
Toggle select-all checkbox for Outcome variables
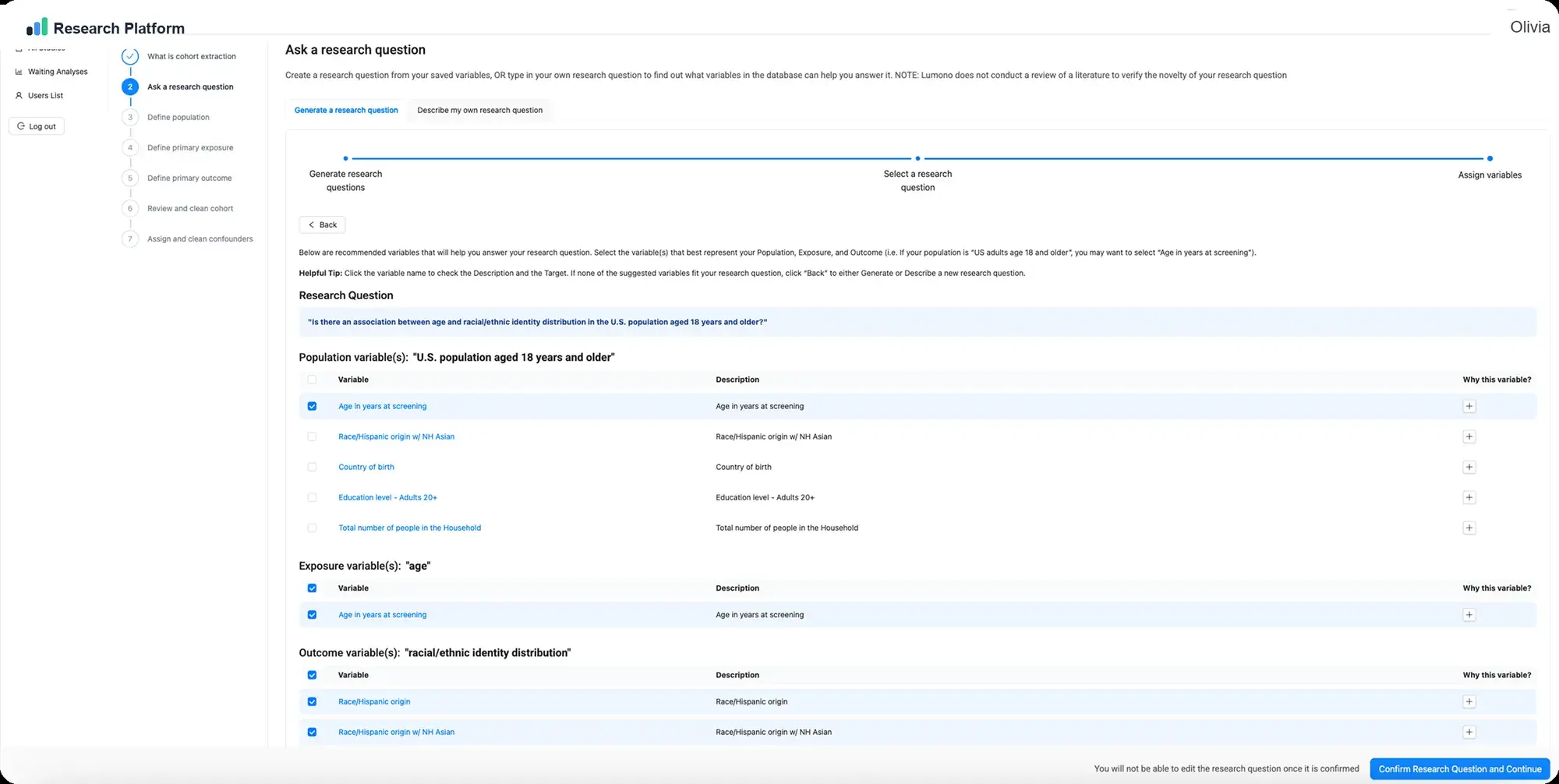(312, 675)
